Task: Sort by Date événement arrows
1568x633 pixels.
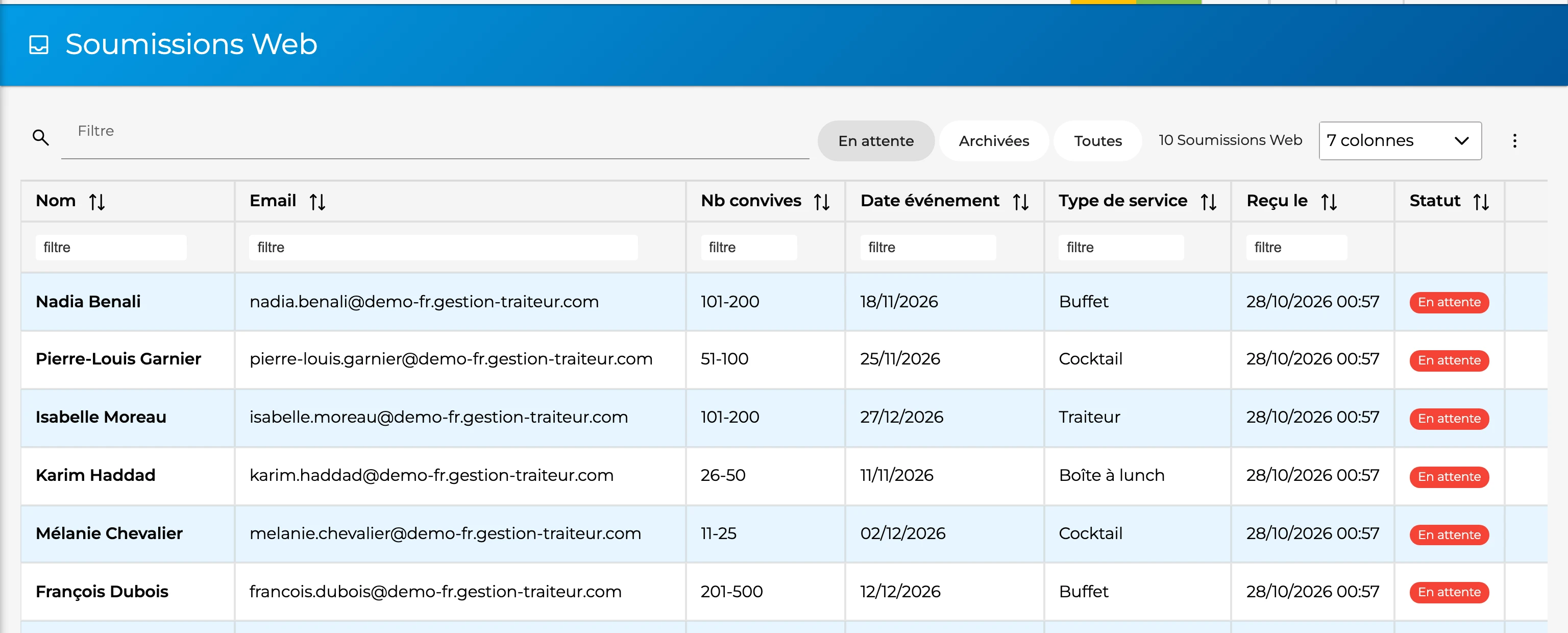Action: (1021, 202)
